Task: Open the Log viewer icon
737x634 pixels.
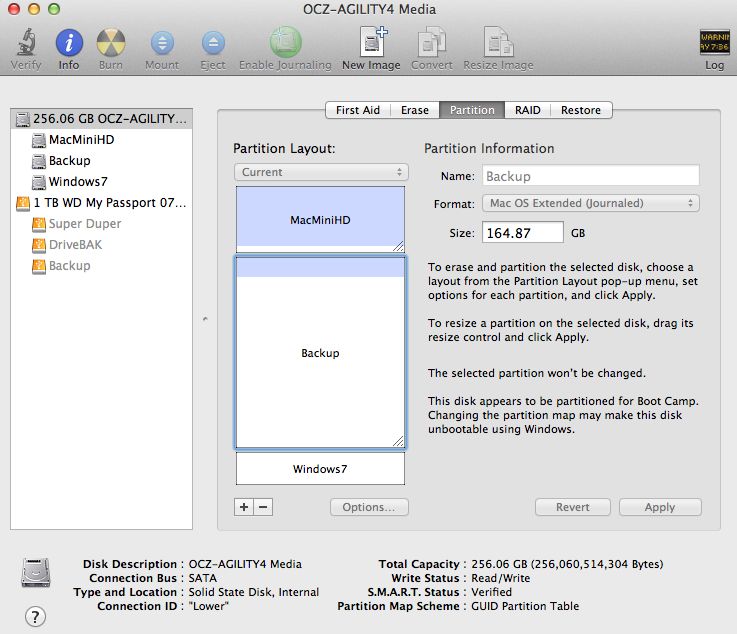Action: coord(714,44)
